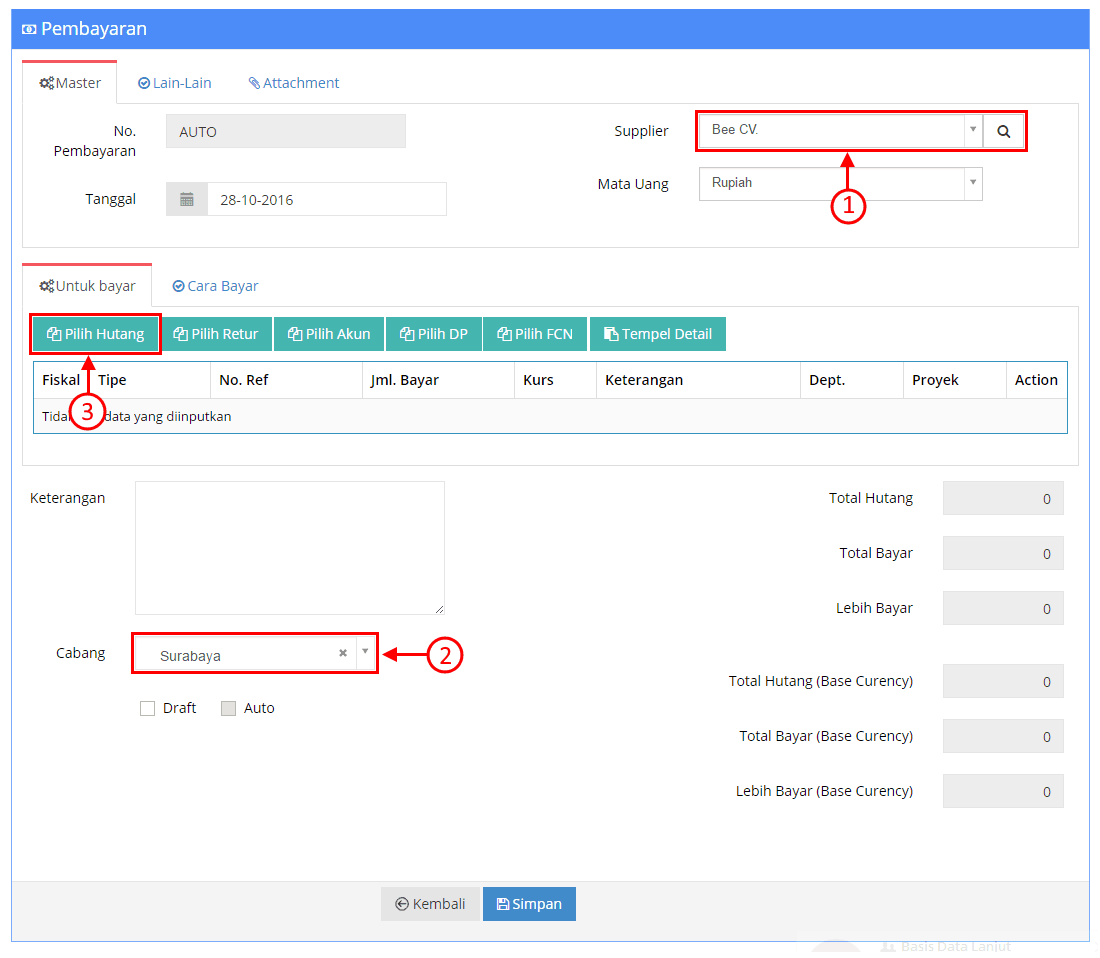Click the Pilih Retur button
The image size is (1100, 958).
[x=217, y=334]
